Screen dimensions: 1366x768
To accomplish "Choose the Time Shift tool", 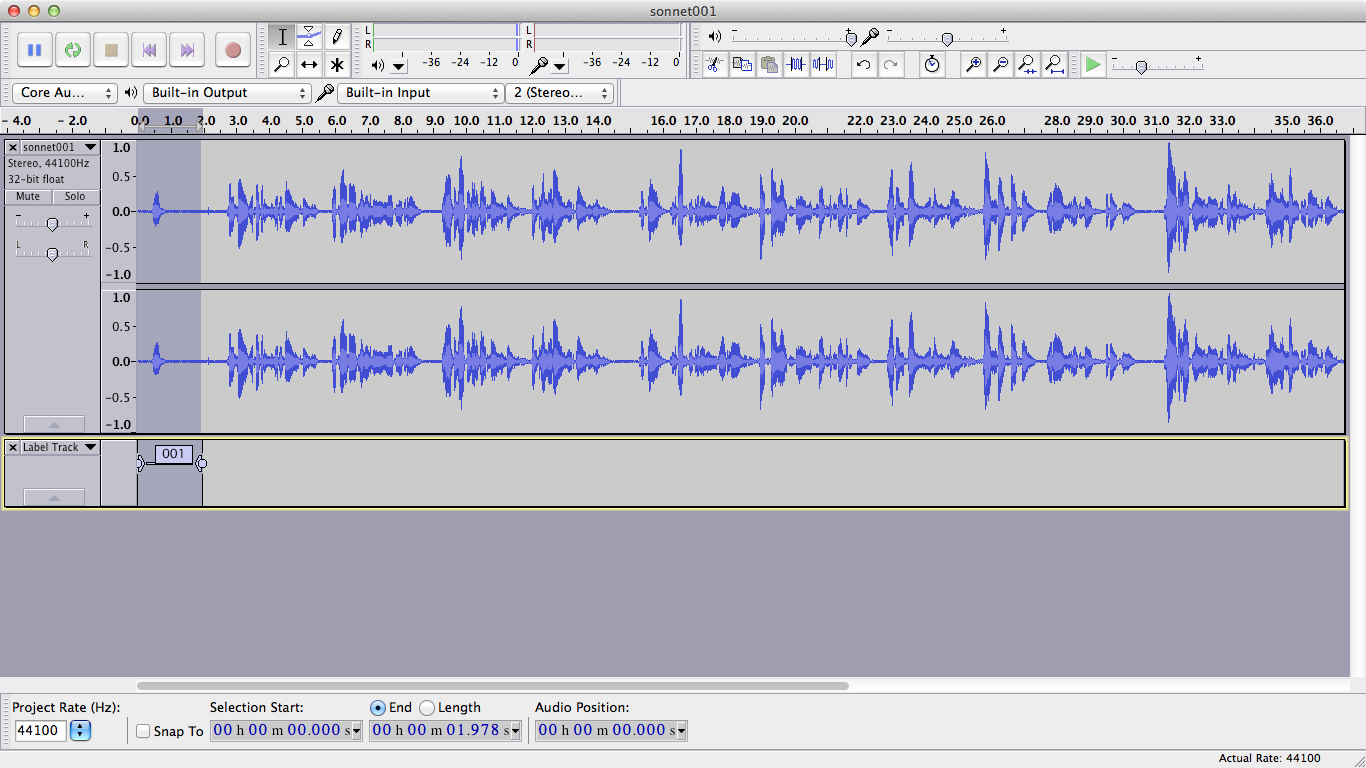I will [309, 65].
